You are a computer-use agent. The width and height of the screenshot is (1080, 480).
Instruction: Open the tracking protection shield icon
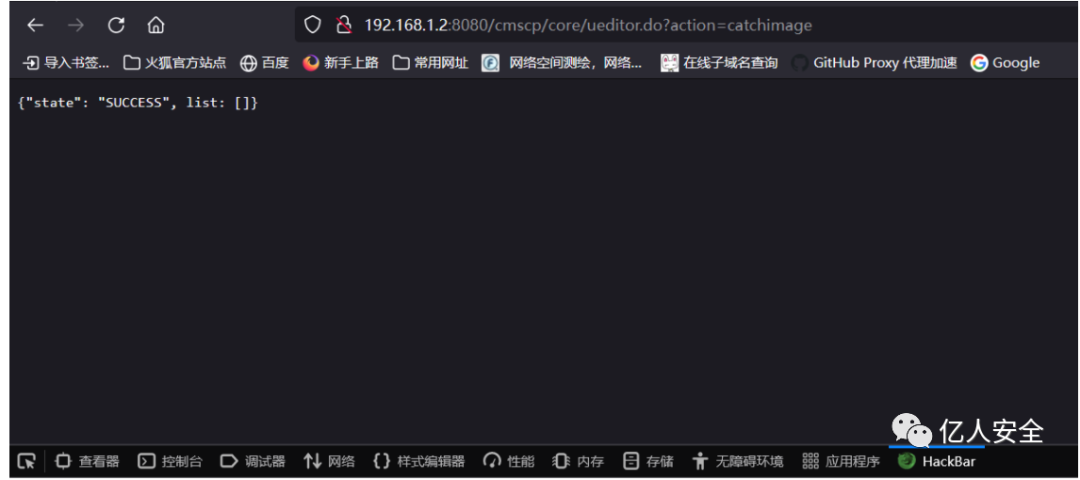(313, 25)
